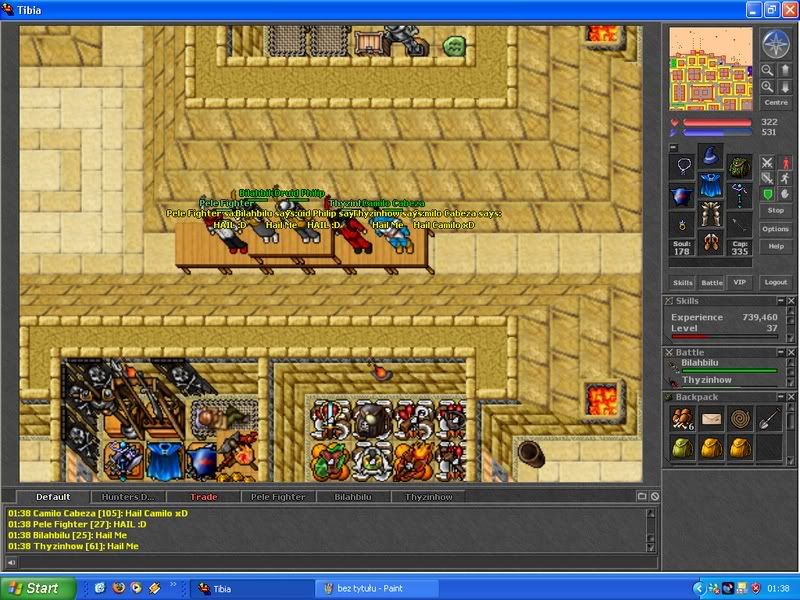Zoom in the minimap
The height and width of the screenshot is (600, 800).
click(x=767, y=86)
